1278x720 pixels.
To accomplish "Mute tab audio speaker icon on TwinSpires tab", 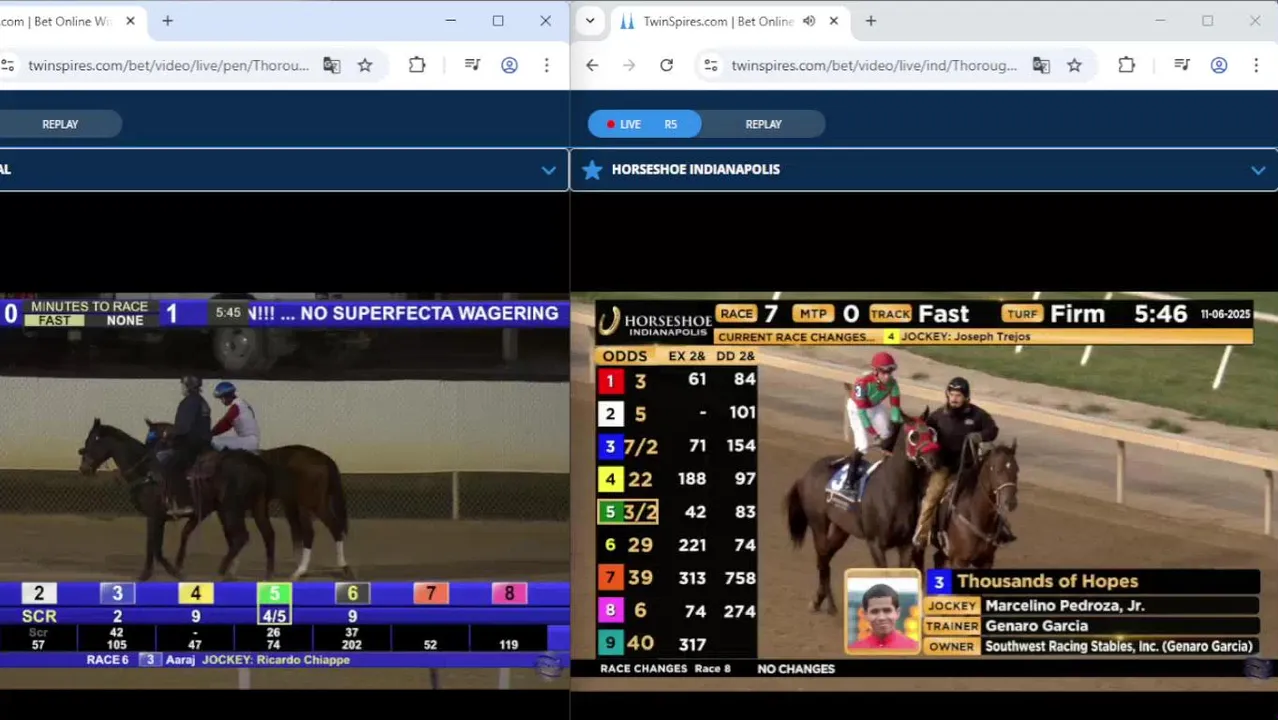I will pyautogui.click(x=809, y=21).
